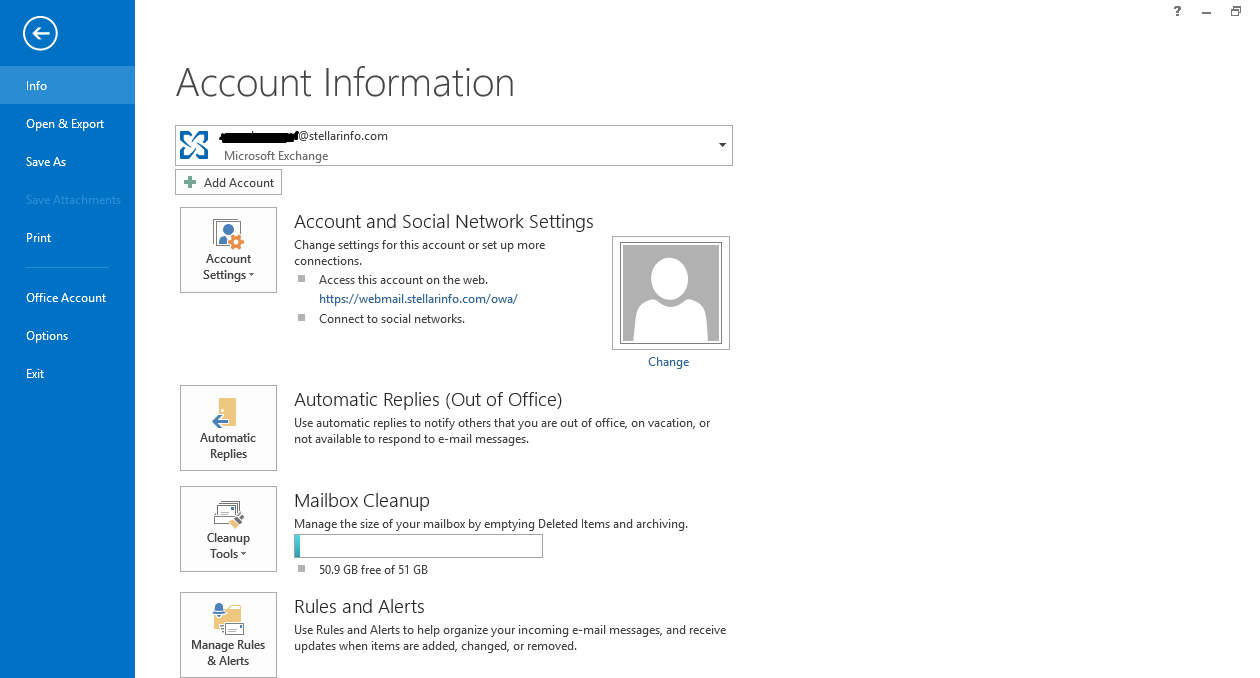Click the back arrow to return to Mail
Screen dimensions: 1260x678
coord(40,33)
